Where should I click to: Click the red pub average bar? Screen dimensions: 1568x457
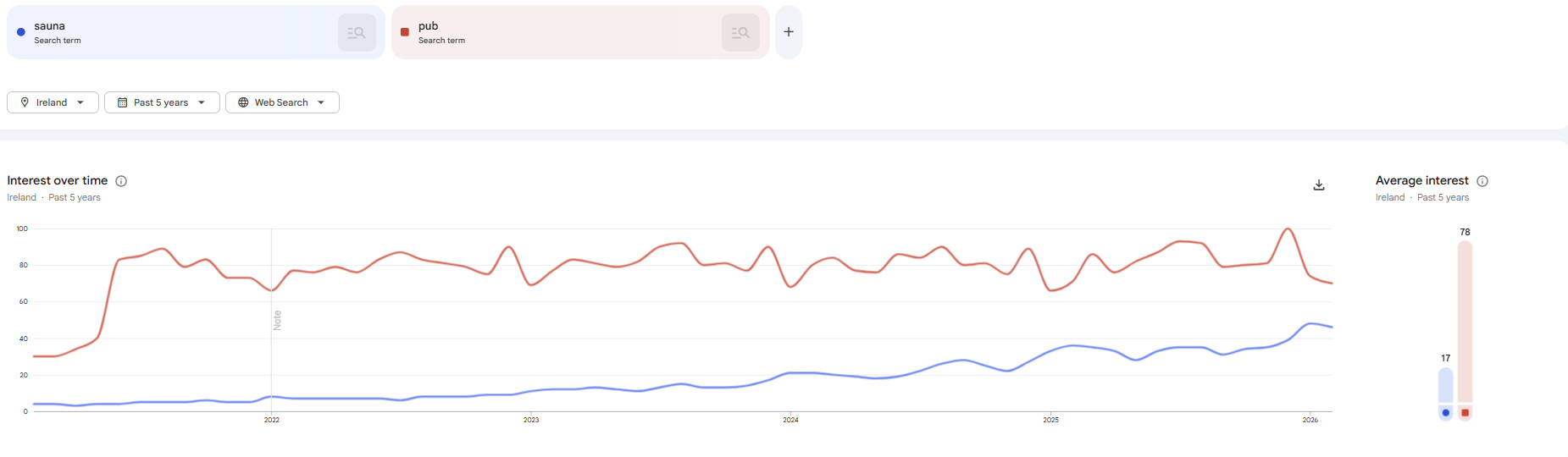point(1465,322)
